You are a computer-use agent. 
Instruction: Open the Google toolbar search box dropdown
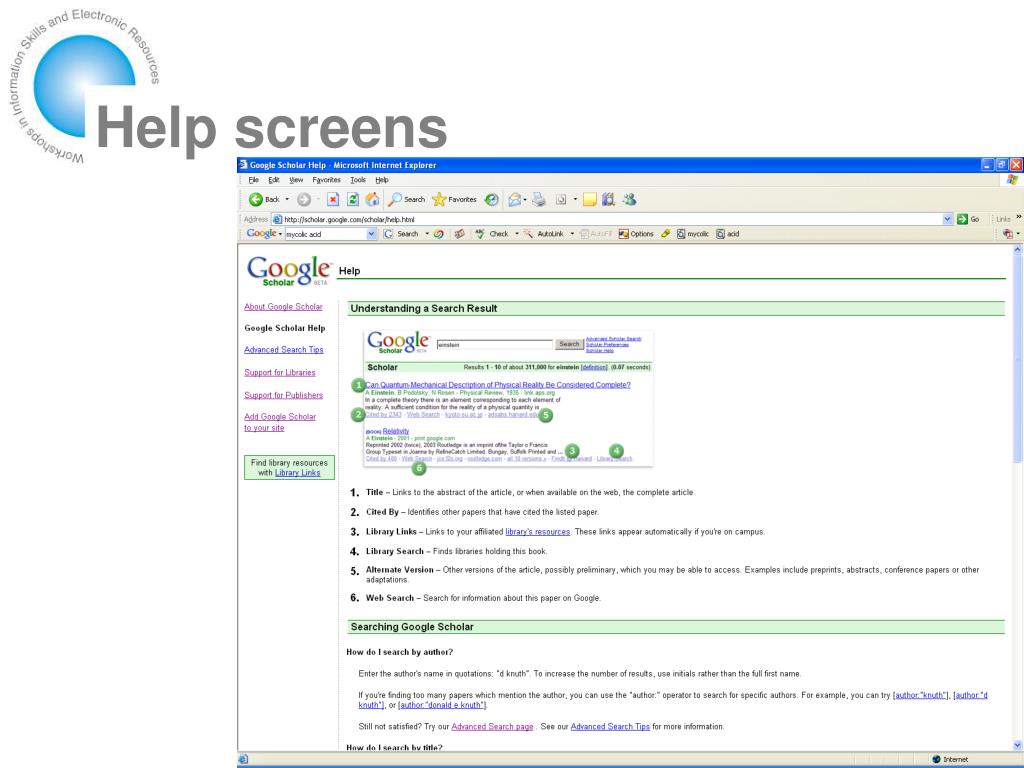click(x=372, y=234)
